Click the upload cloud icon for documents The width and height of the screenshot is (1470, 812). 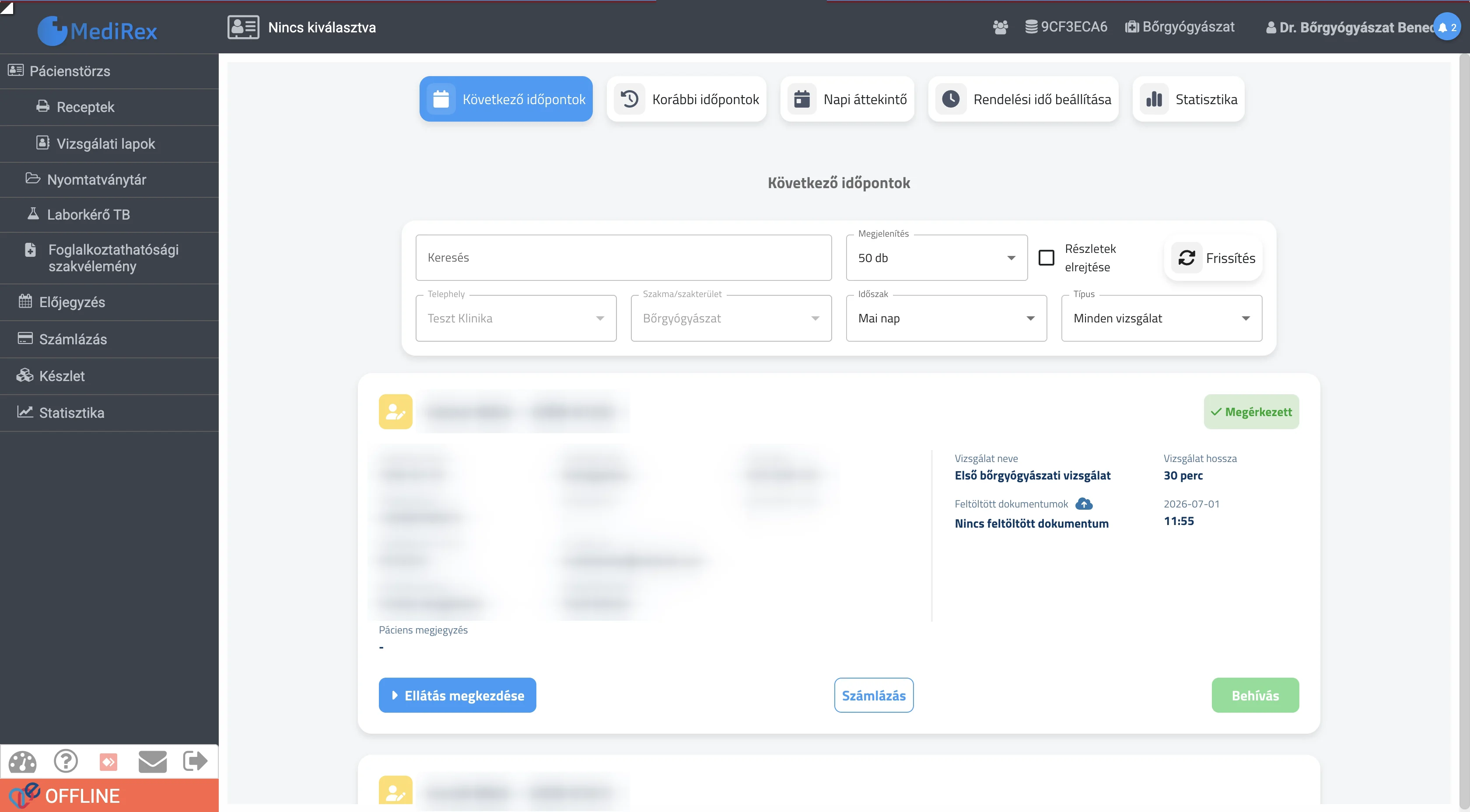pyautogui.click(x=1084, y=504)
